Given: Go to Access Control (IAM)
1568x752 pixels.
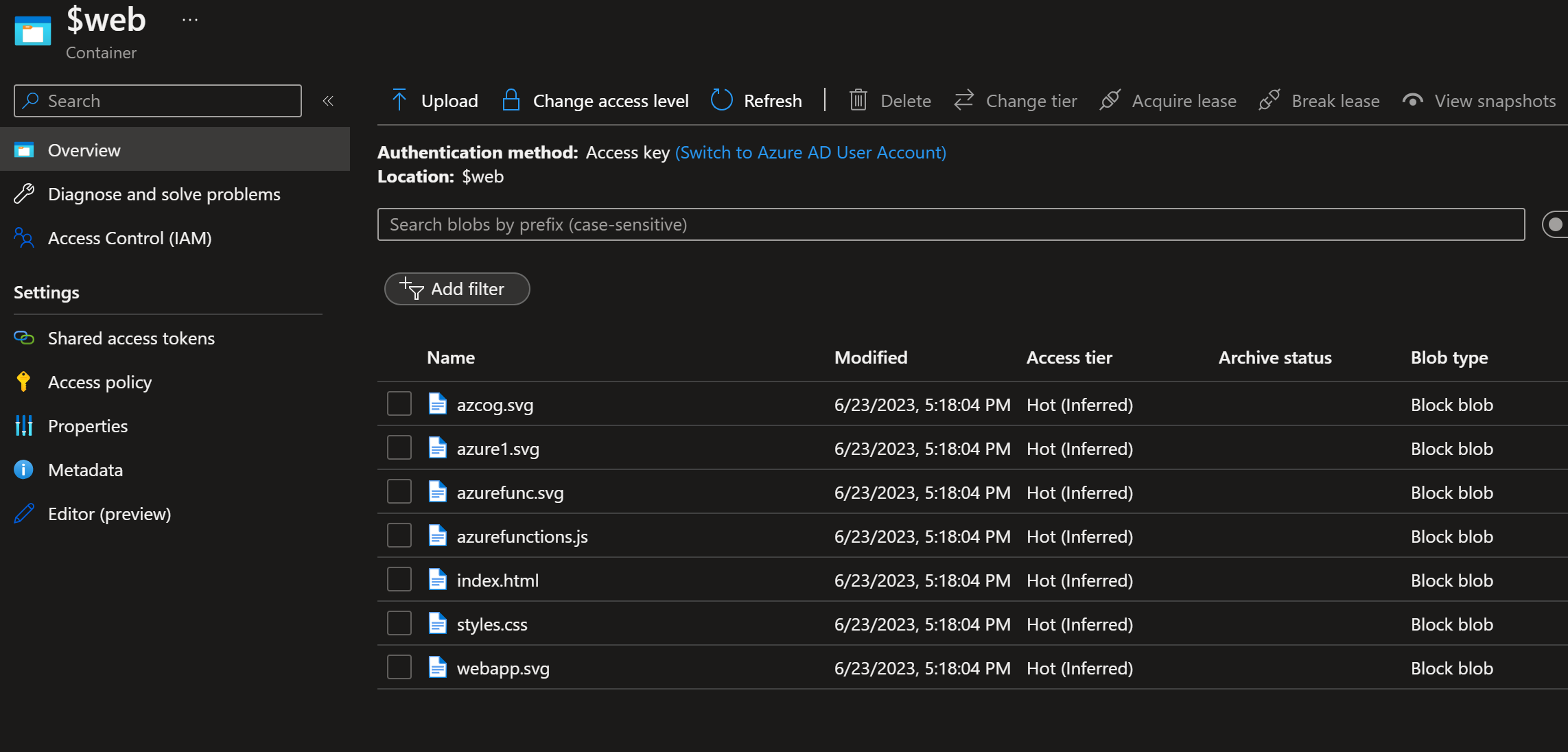Looking at the screenshot, I should (x=175, y=237).
